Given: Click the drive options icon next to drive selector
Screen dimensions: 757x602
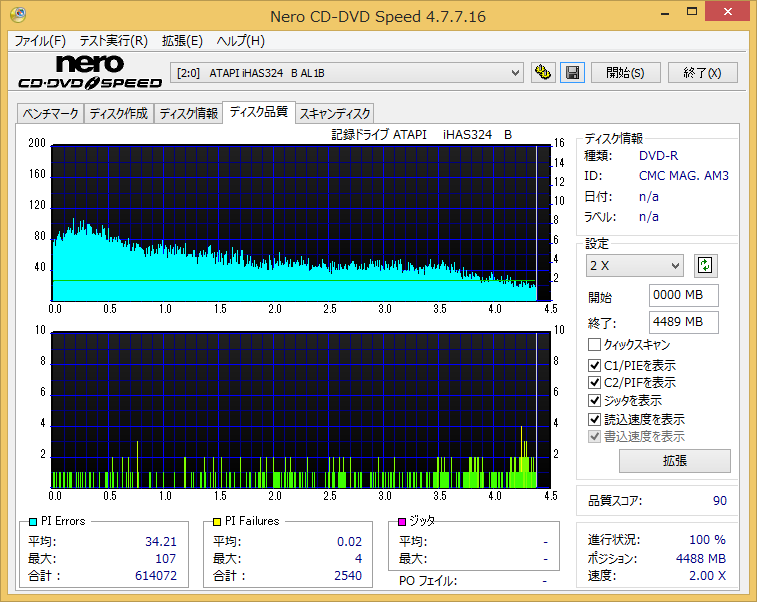Looking at the screenshot, I should click(543, 73).
